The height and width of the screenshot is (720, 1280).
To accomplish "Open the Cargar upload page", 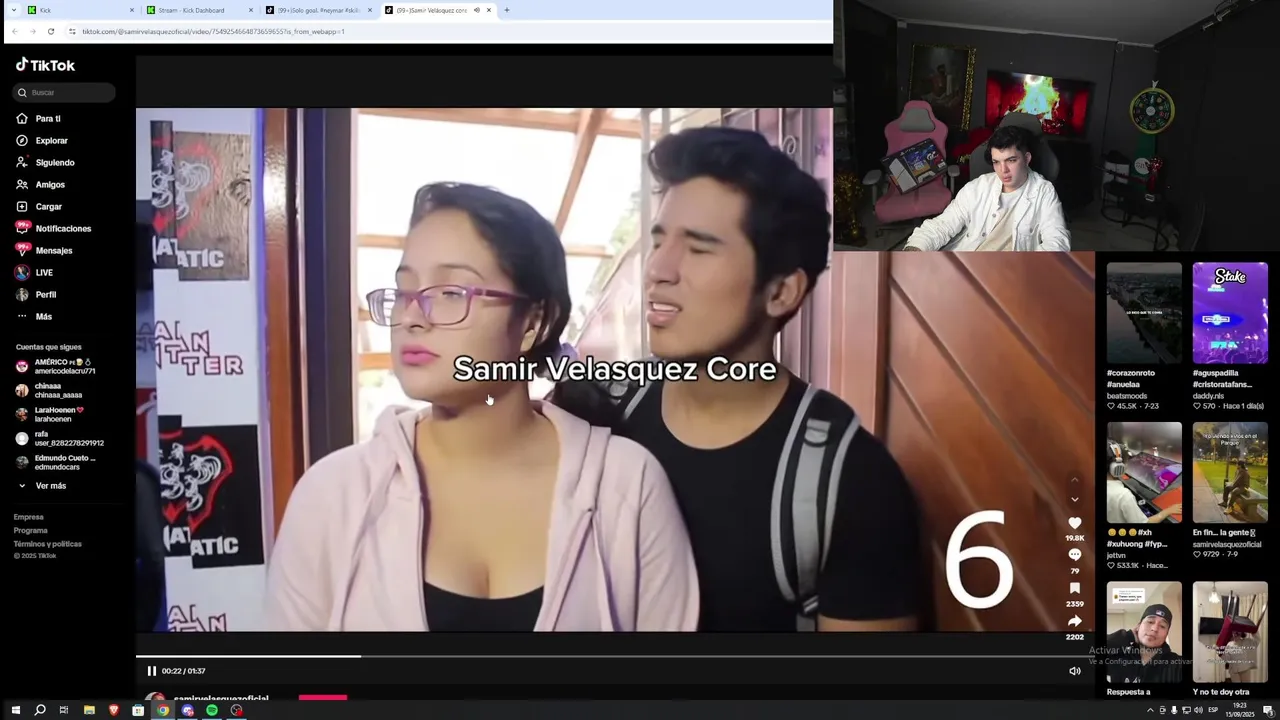I will pyautogui.click(x=38, y=206).
